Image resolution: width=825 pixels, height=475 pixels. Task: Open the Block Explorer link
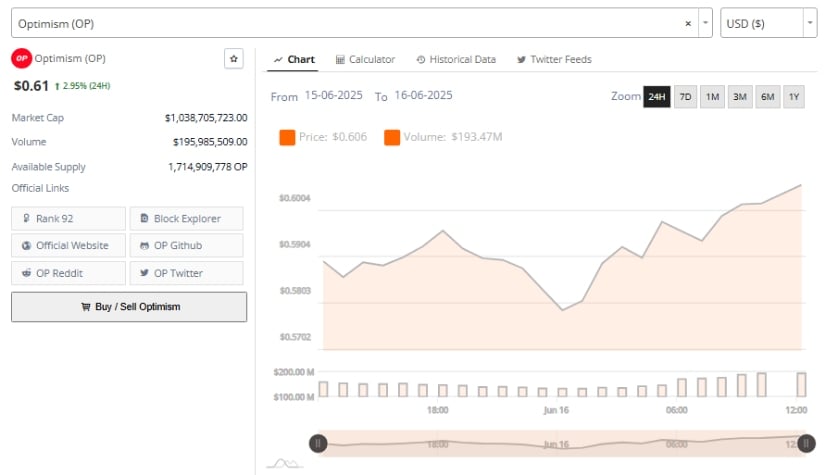pos(186,218)
